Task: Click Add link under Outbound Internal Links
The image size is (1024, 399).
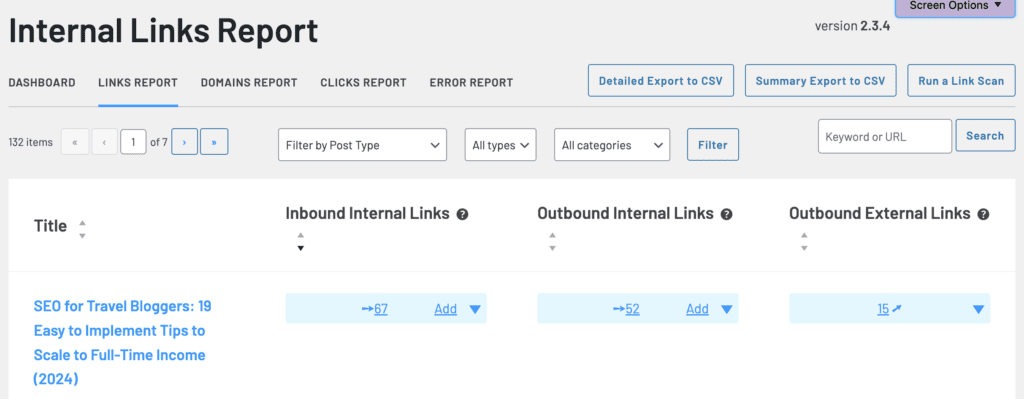Action: (697, 309)
